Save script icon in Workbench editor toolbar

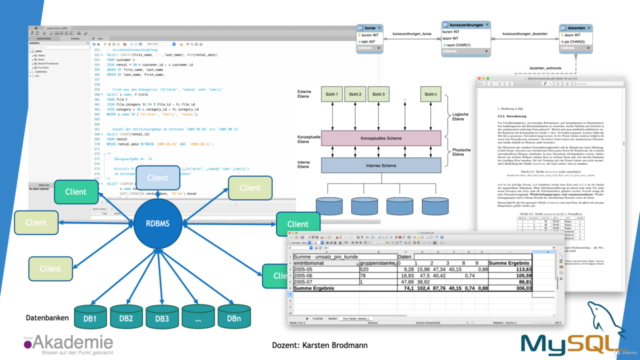pyautogui.click(x=98, y=44)
